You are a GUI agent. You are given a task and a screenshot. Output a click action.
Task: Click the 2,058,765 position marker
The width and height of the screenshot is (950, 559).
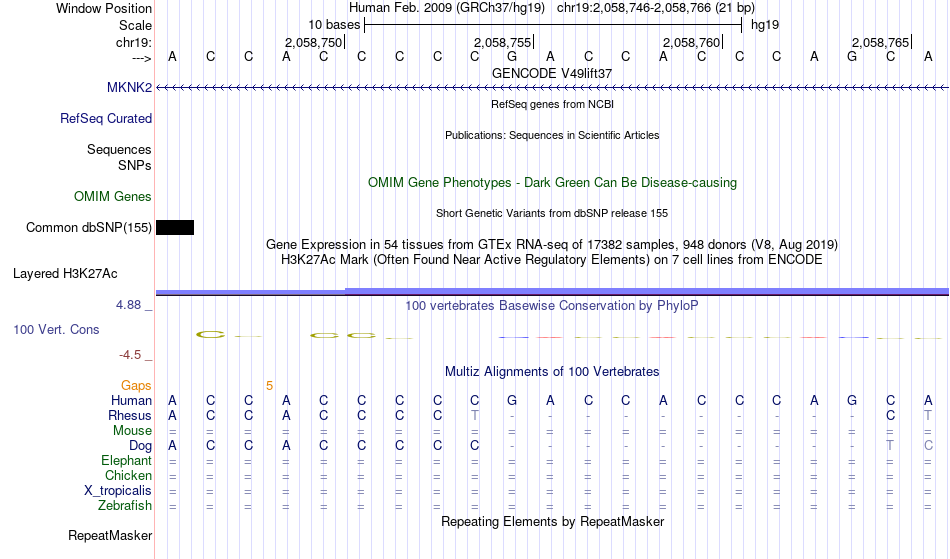point(881,42)
